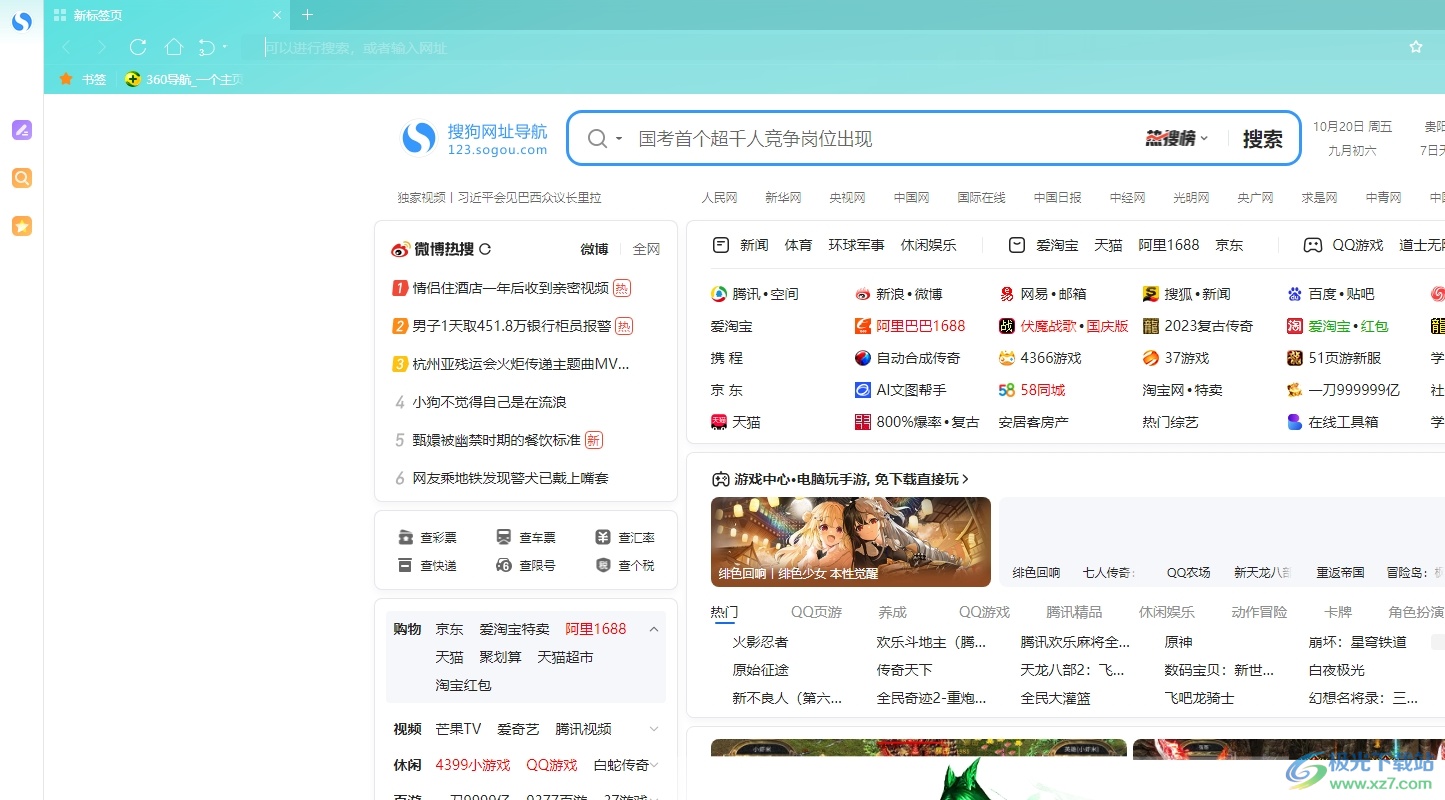Open a new tab with plus icon
Screen dimensions: 1445x800
pyautogui.click(x=307, y=15)
